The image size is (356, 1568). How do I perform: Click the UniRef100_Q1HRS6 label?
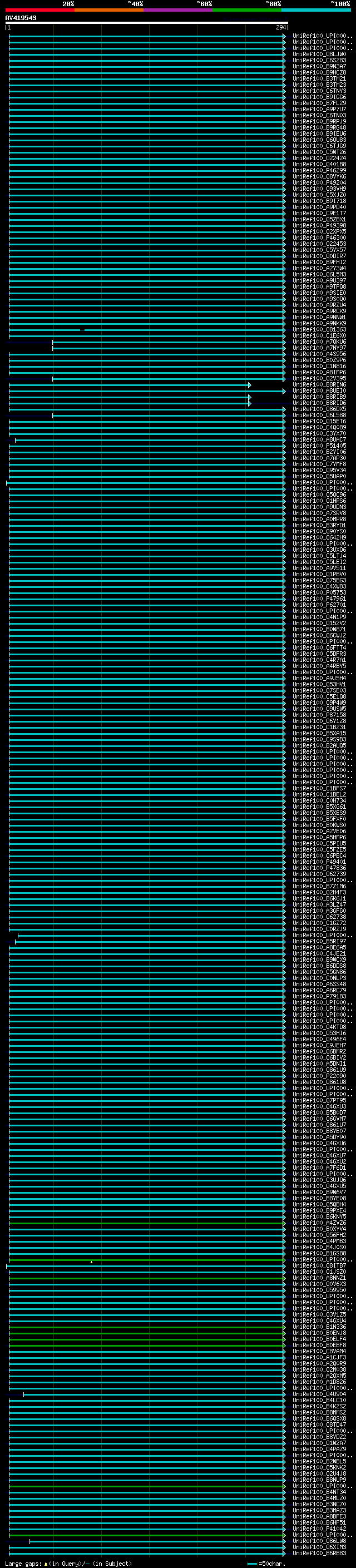319,501
